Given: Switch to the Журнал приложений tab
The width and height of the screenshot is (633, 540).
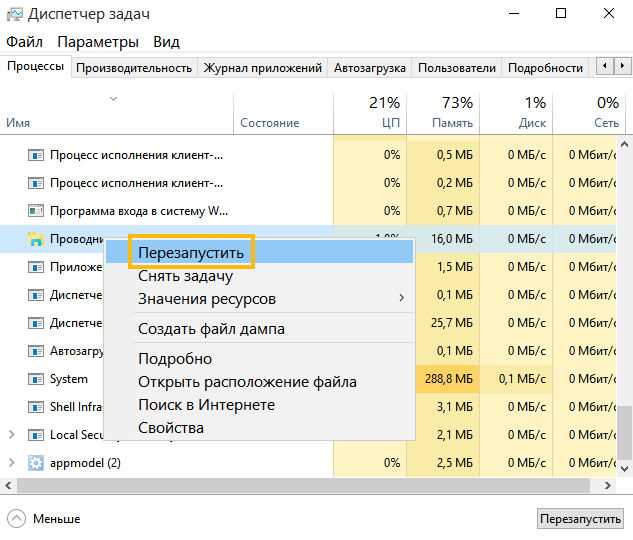Looking at the screenshot, I should point(262,67).
